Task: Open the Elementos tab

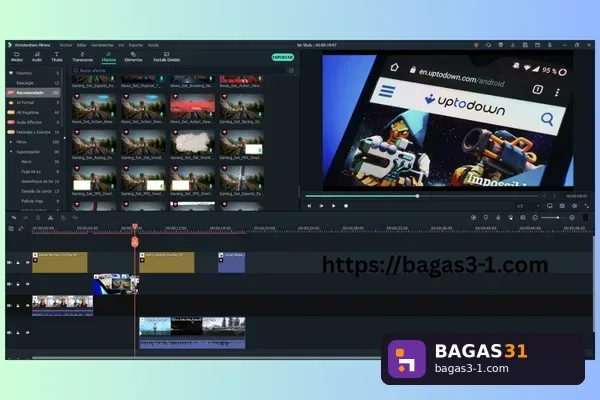Action: click(133, 57)
